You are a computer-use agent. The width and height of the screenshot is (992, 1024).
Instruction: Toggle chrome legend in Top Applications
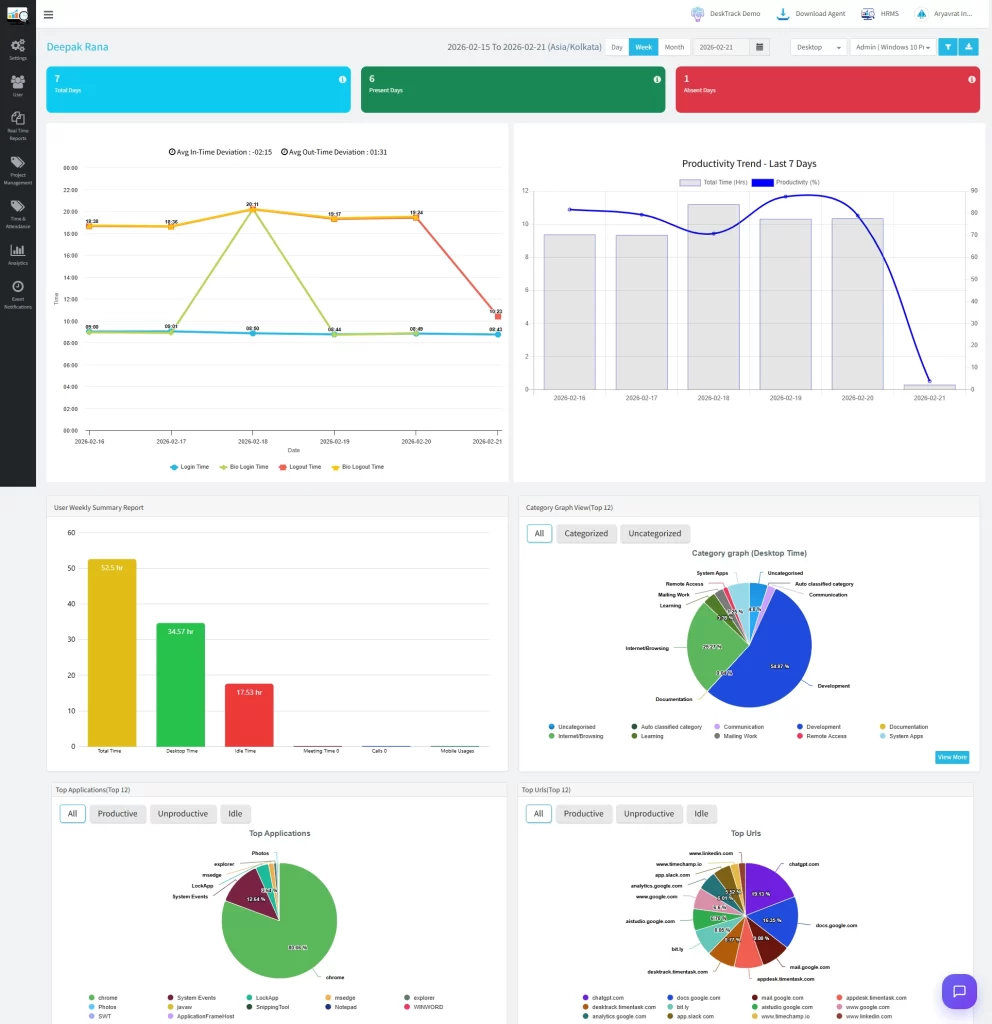point(103,998)
